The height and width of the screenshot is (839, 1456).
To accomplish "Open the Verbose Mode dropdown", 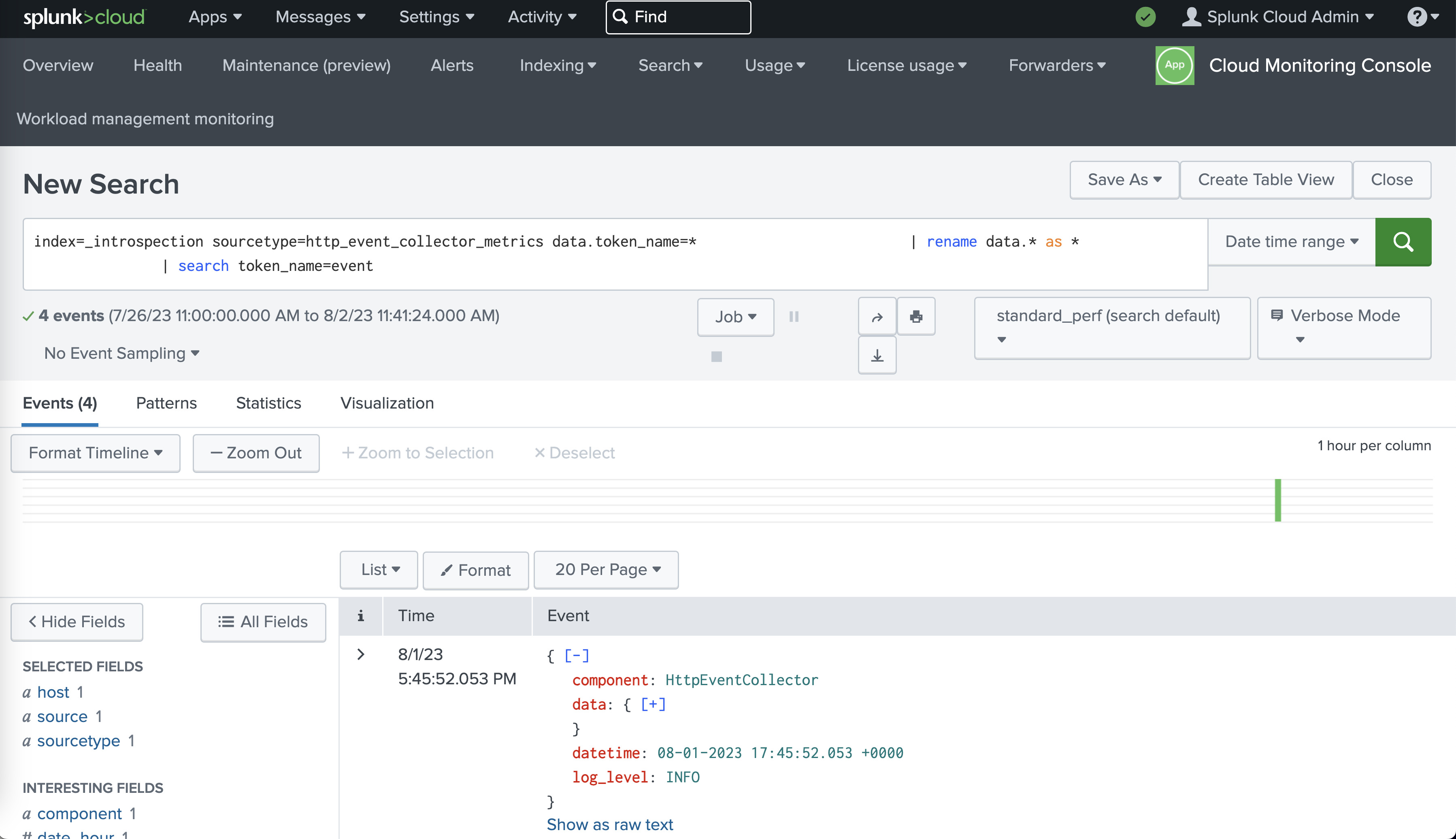I will point(1344,328).
